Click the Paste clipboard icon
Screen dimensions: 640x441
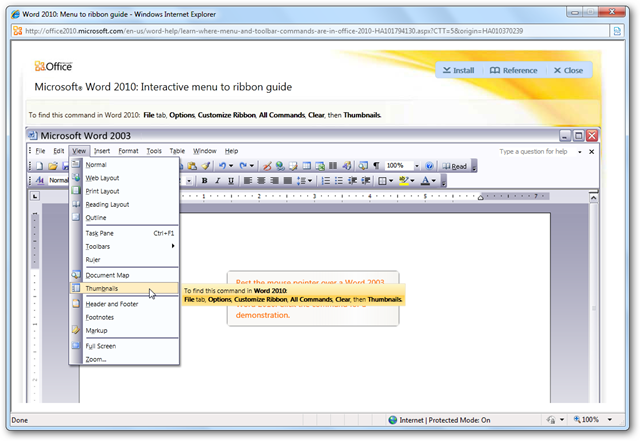click(192, 166)
